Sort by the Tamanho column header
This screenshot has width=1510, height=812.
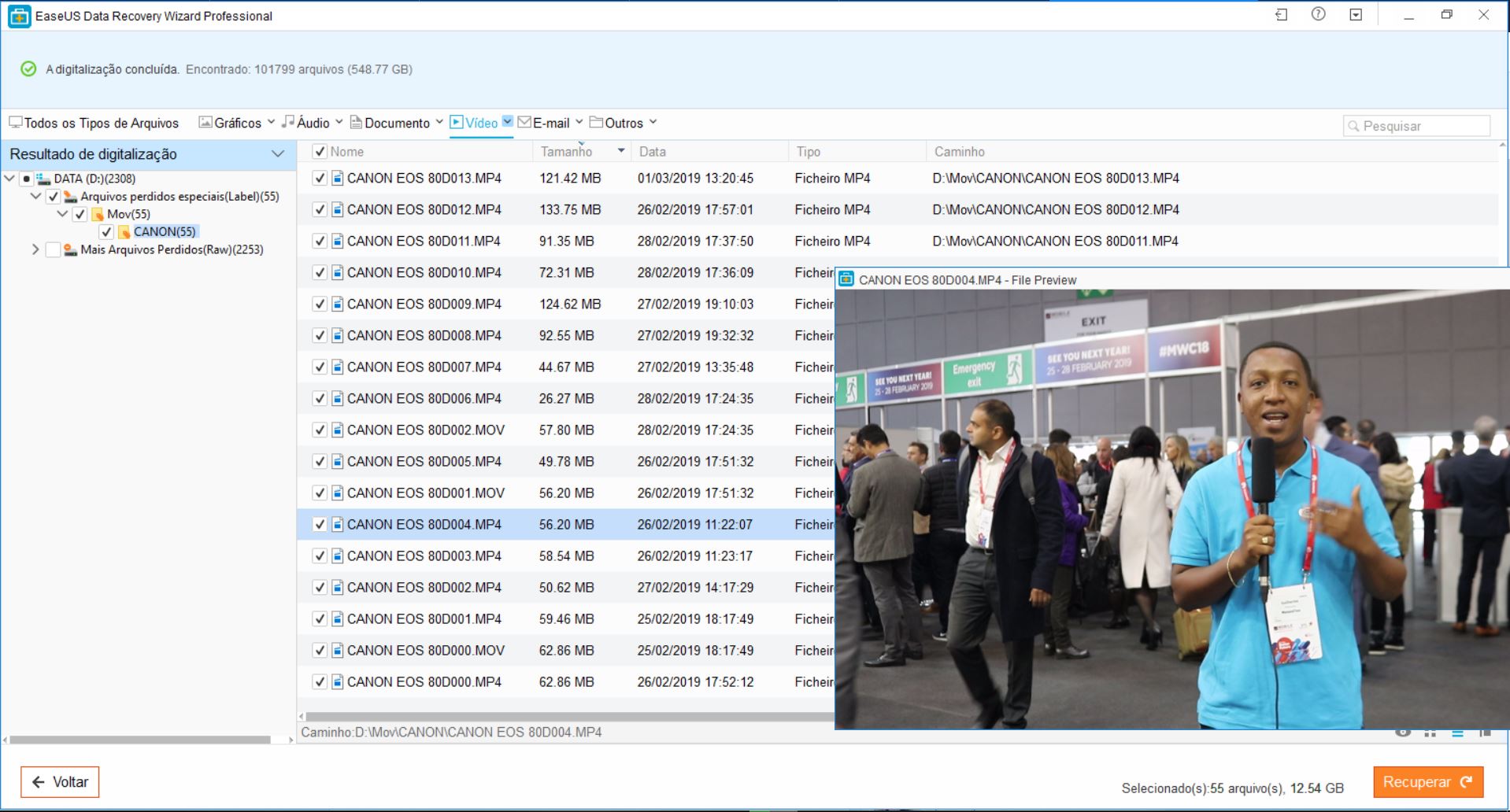[582, 151]
